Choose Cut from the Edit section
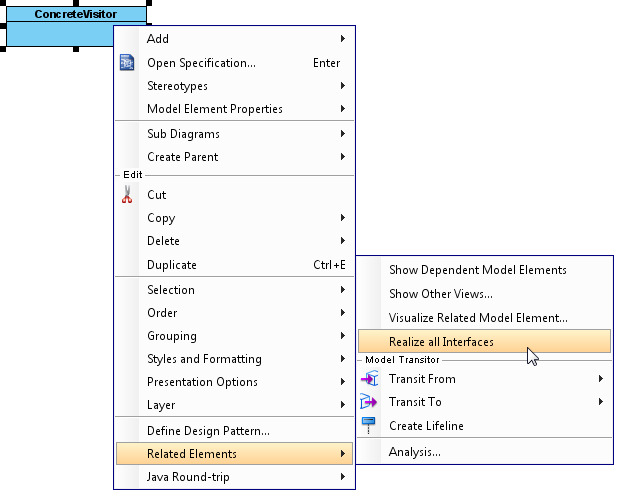Viewport: 617px width, 490px height. pos(235,194)
